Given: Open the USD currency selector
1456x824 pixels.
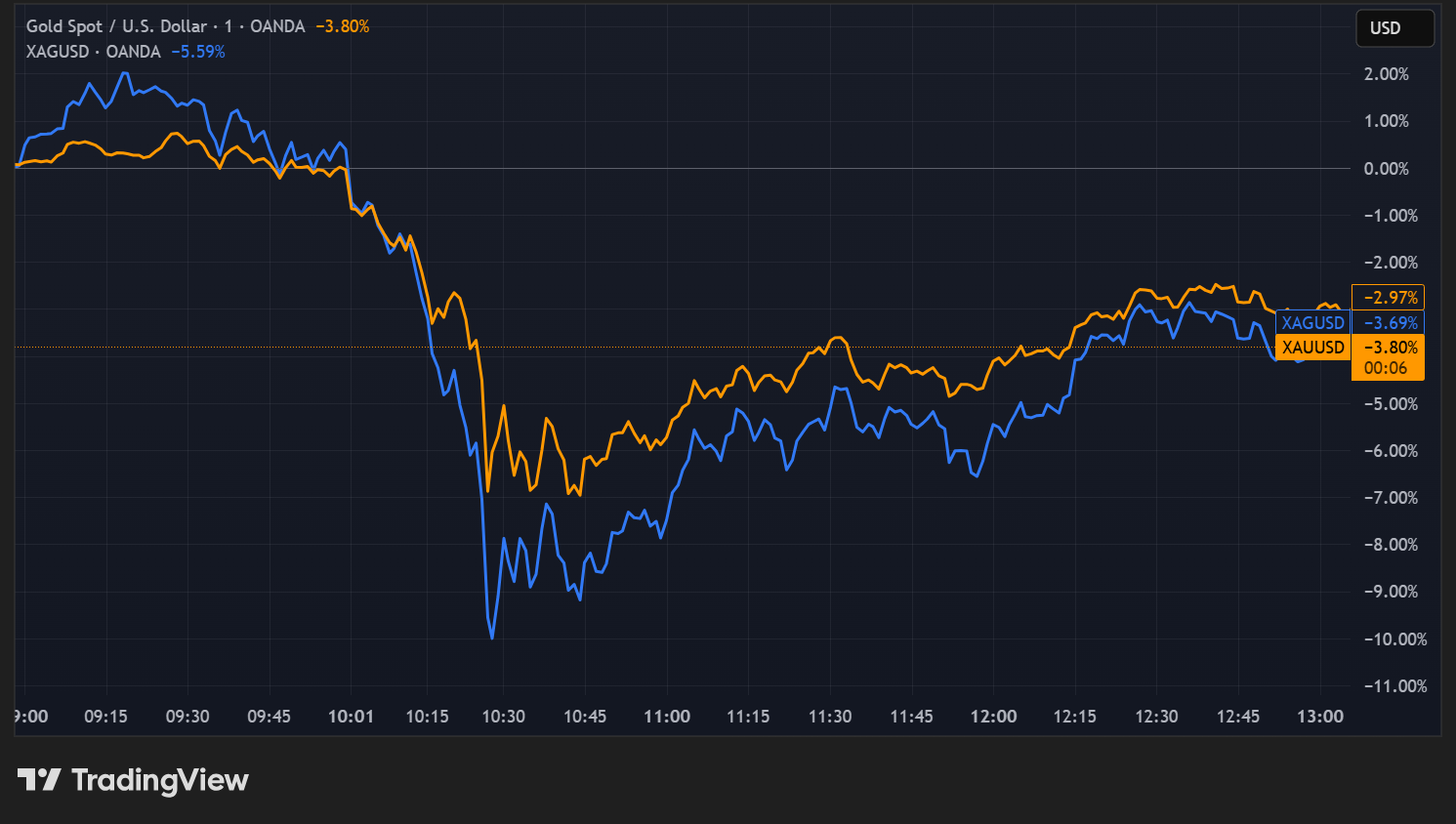Looking at the screenshot, I should (x=1394, y=28).
